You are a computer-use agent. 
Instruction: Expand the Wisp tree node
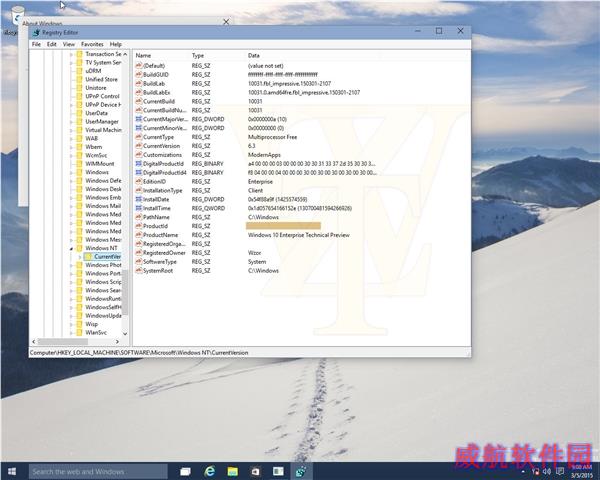coord(72,324)
